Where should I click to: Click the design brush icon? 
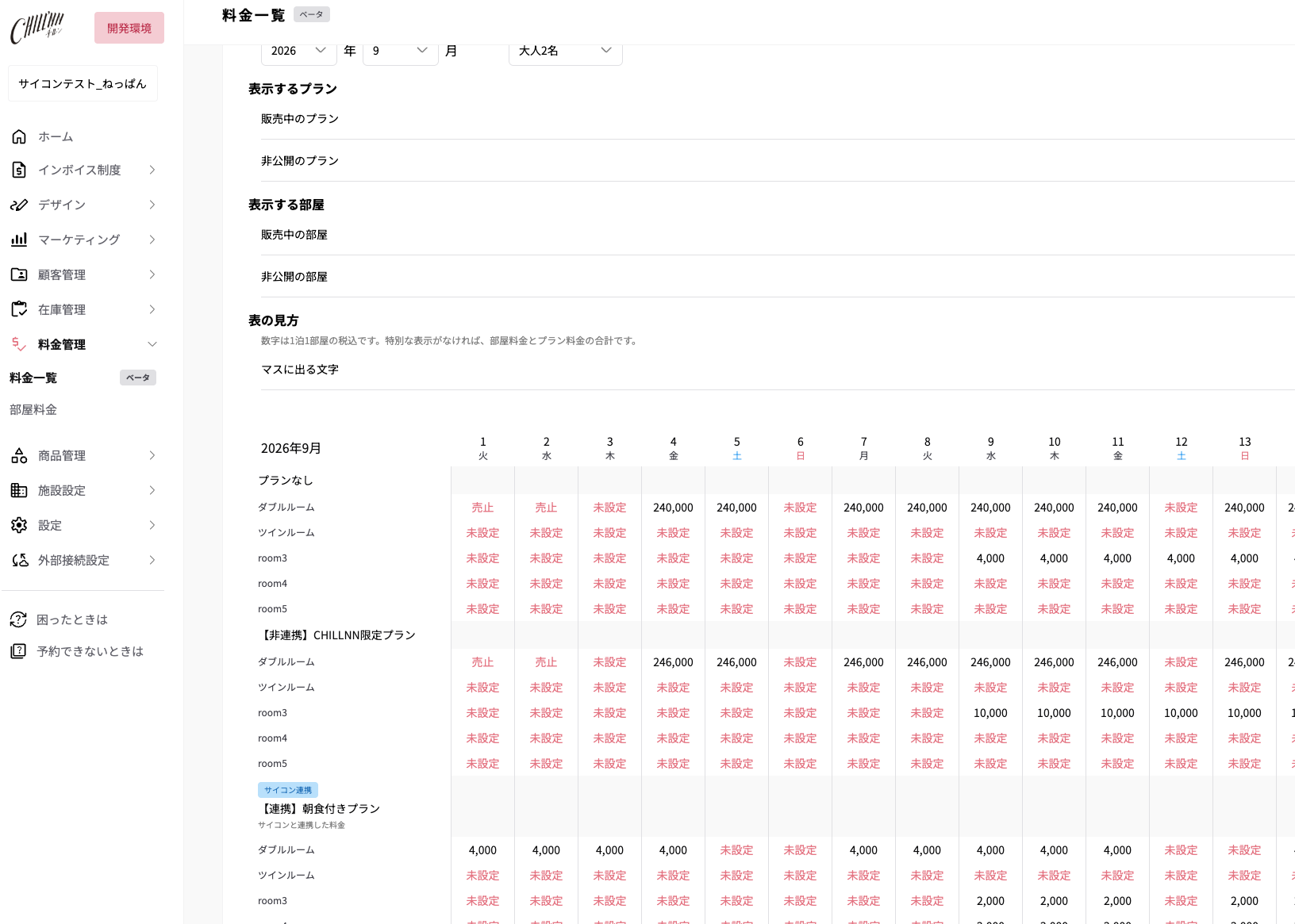pyautogui.click(x=19, y=205)
